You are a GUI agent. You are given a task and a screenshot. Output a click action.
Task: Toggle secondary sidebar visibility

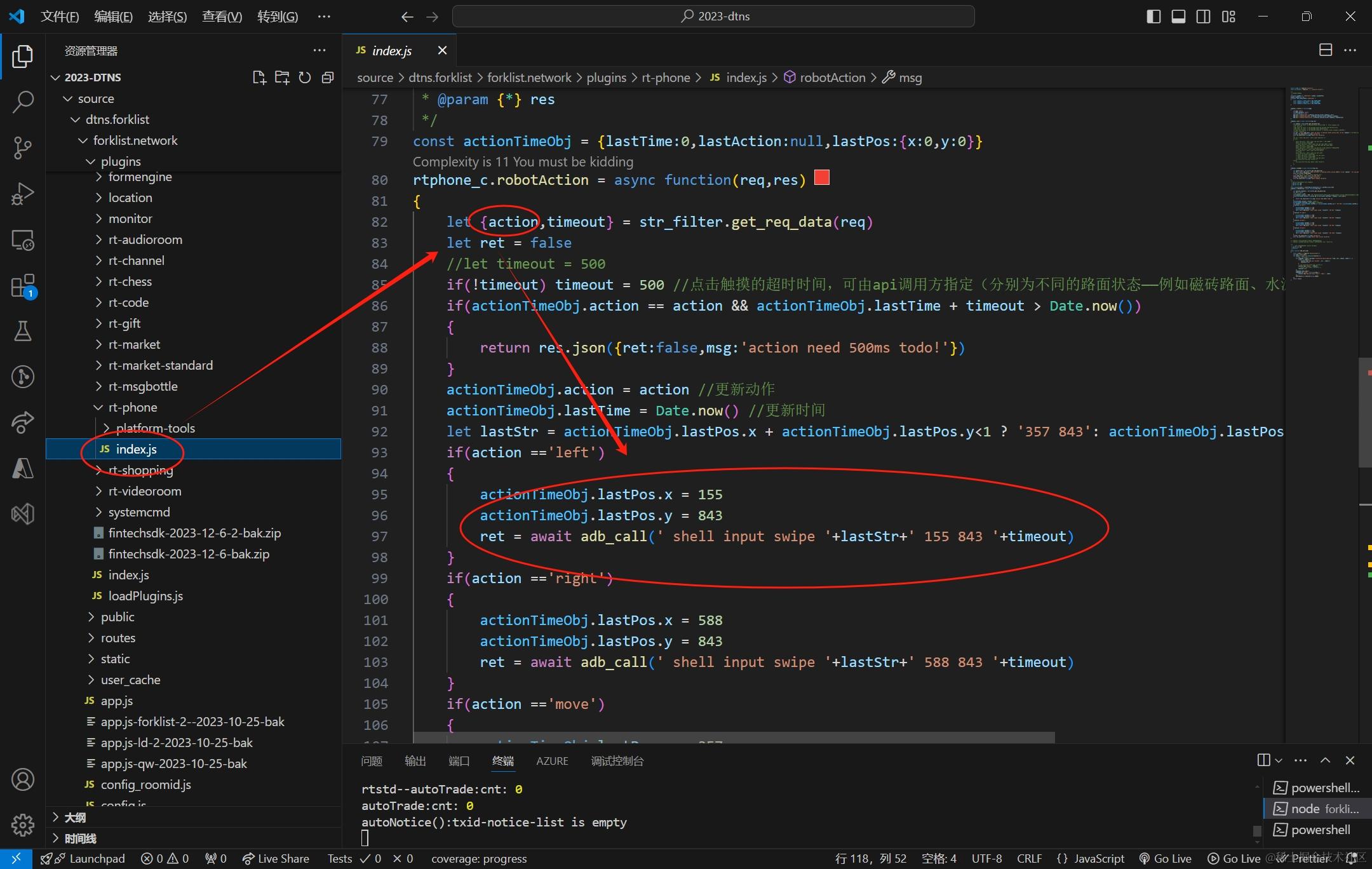click(1203, 17)
